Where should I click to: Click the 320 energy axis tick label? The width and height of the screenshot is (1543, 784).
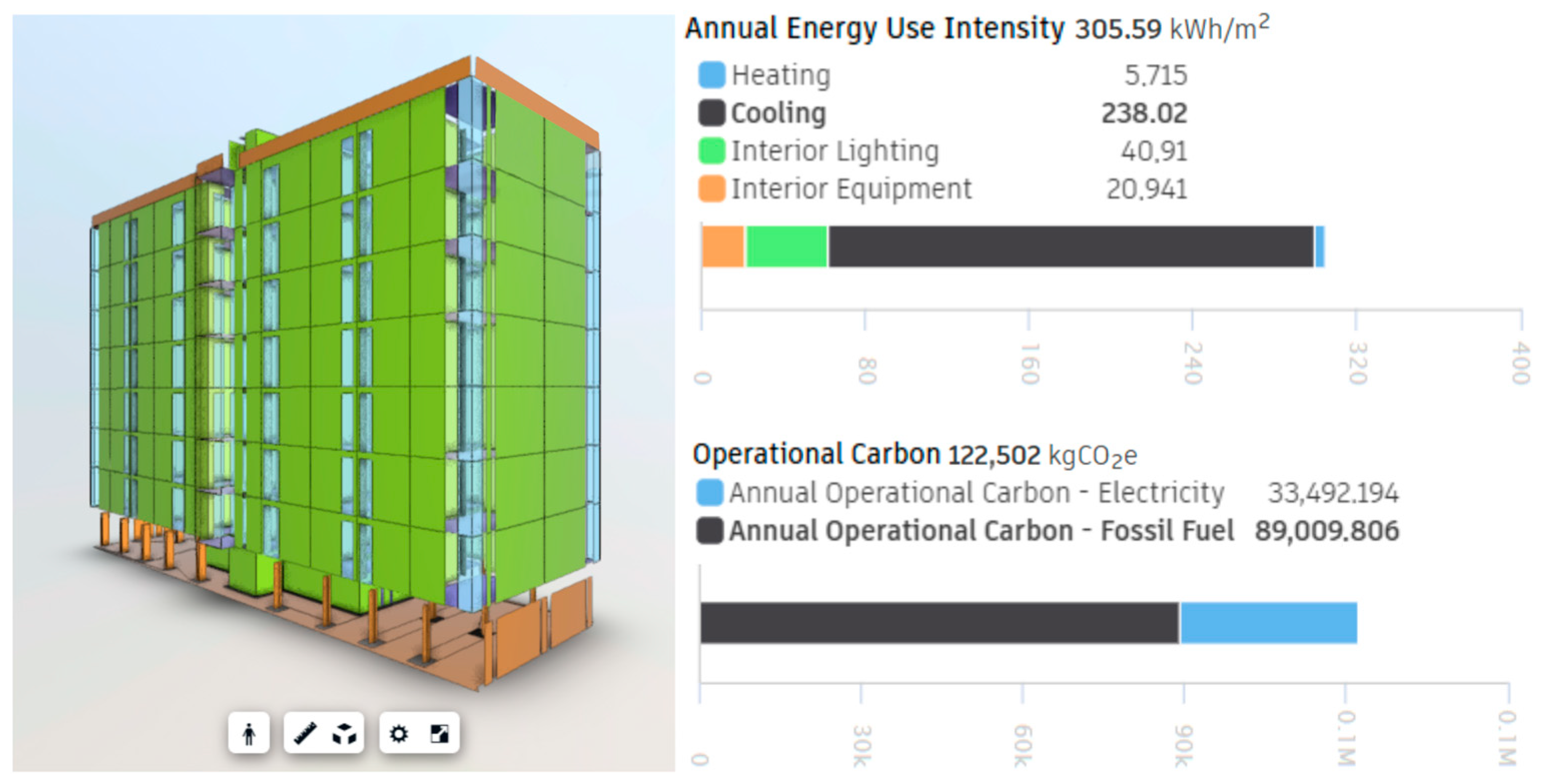point(1357,363)
